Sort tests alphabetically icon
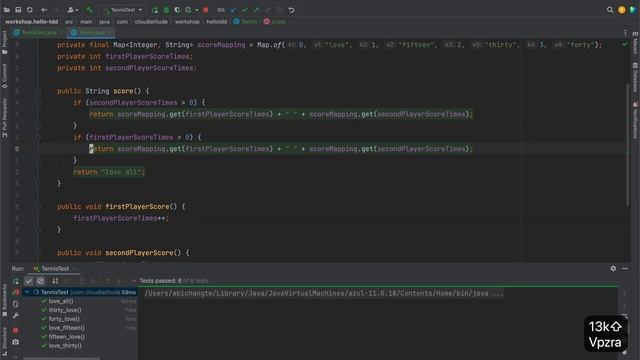Image resolution: width=640 pixels, height=360 pixels. point(55,281)
